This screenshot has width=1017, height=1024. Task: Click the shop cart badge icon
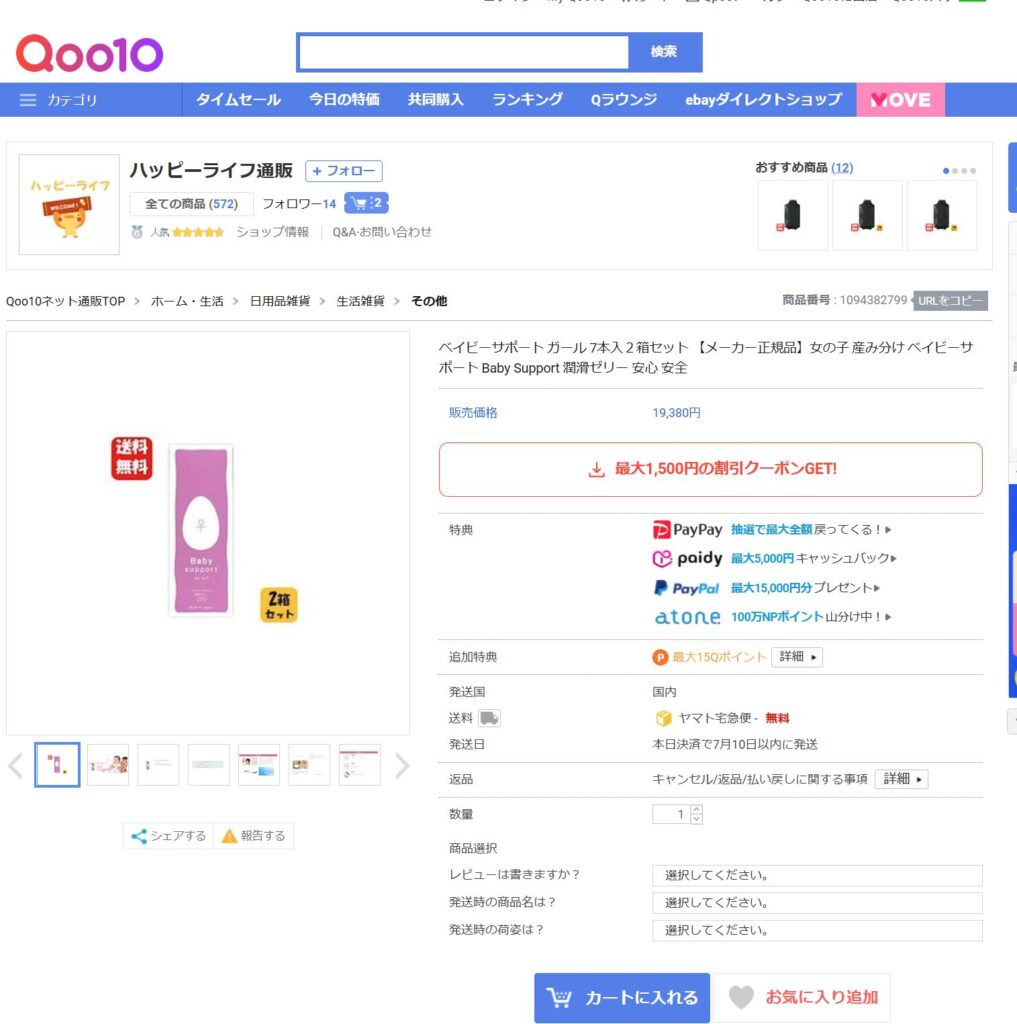tap(366, 203)
